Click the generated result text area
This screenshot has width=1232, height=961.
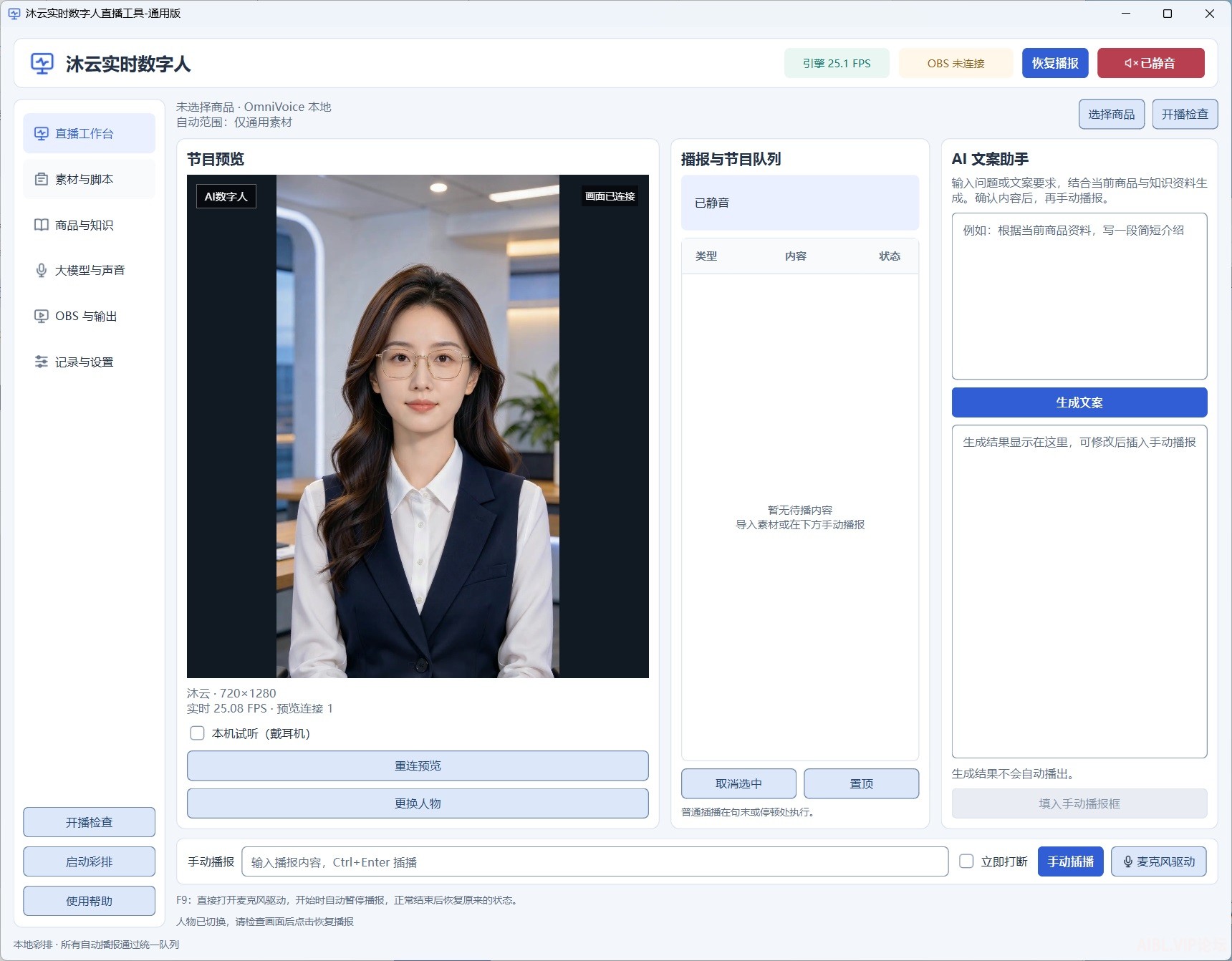point(1079,591)
